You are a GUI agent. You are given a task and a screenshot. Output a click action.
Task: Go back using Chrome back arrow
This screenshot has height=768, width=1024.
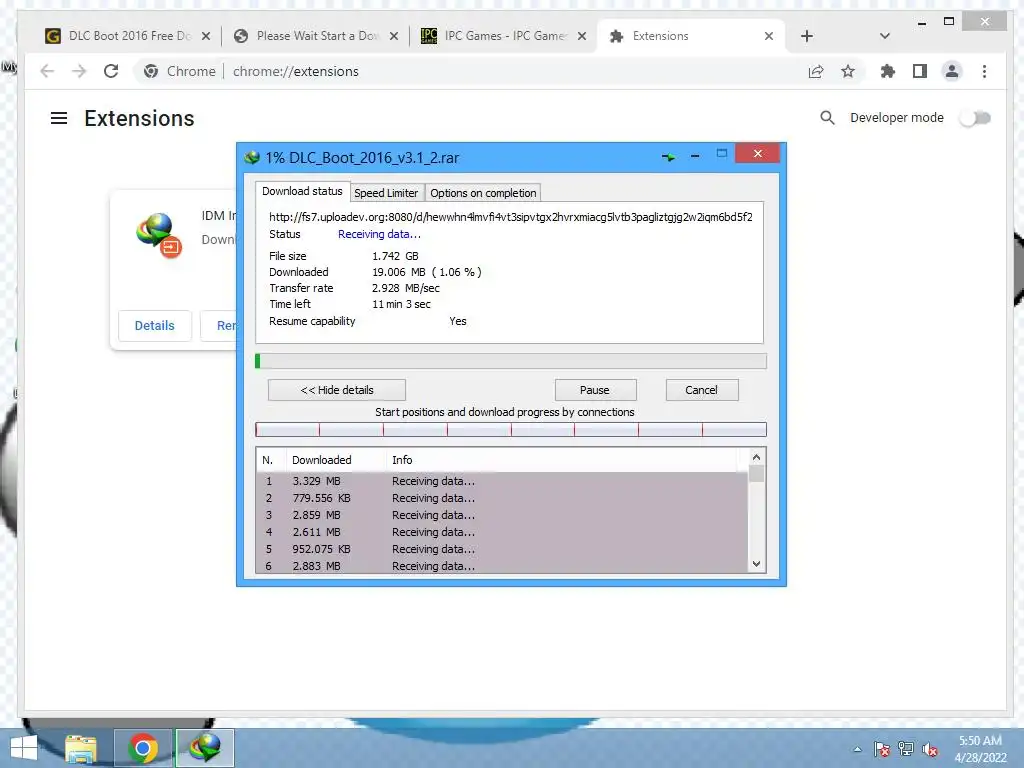pyautogui.click(x=47, y=71)
